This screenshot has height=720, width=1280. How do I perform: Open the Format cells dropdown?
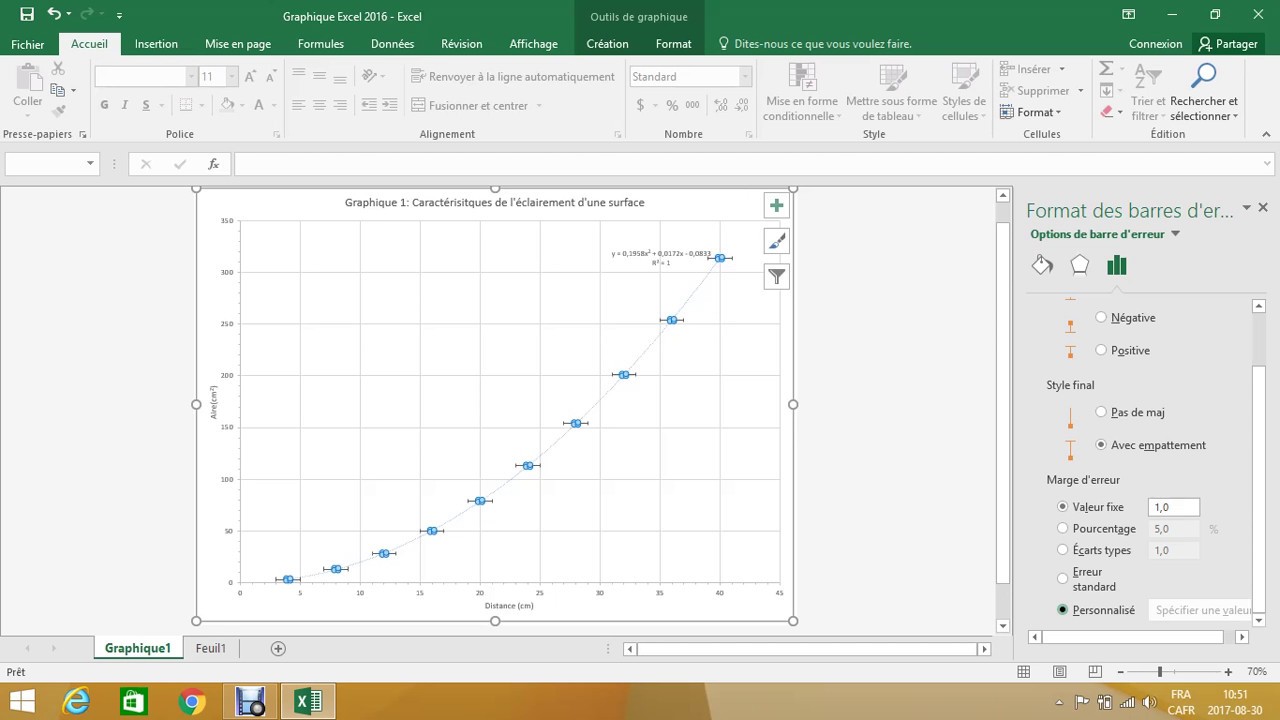[1030, 112]
